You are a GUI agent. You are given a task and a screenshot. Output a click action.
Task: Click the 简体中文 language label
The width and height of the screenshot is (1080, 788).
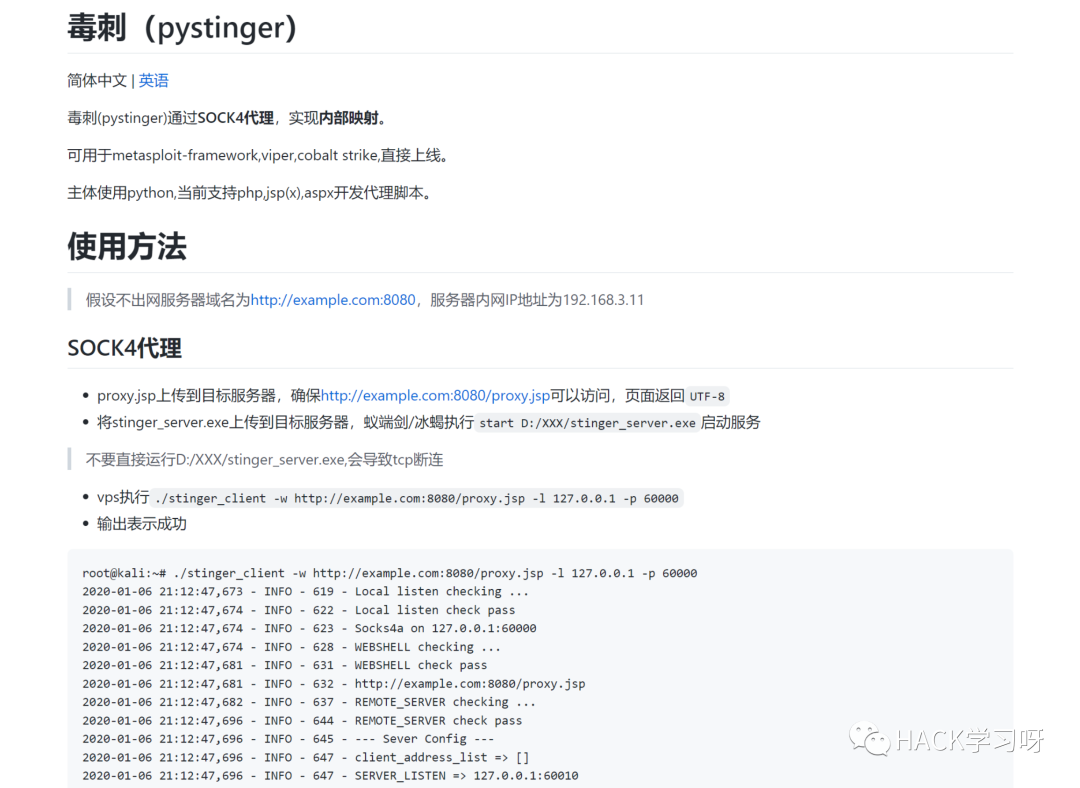coord(97,81)
